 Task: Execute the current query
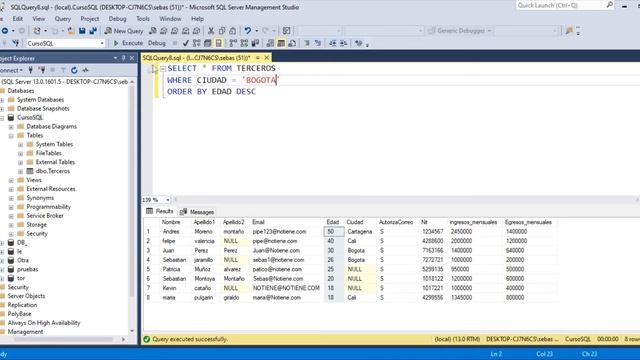pyautogui.click(x=128, y=43)
